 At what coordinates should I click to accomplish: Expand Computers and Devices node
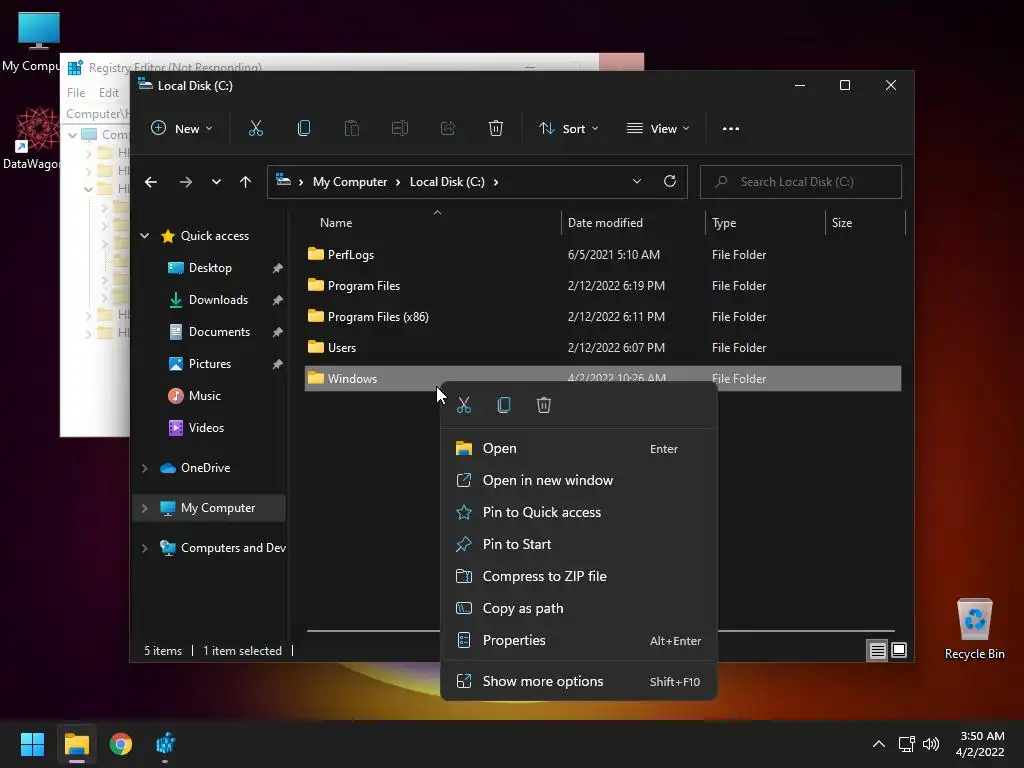click(x=144, y=548)
